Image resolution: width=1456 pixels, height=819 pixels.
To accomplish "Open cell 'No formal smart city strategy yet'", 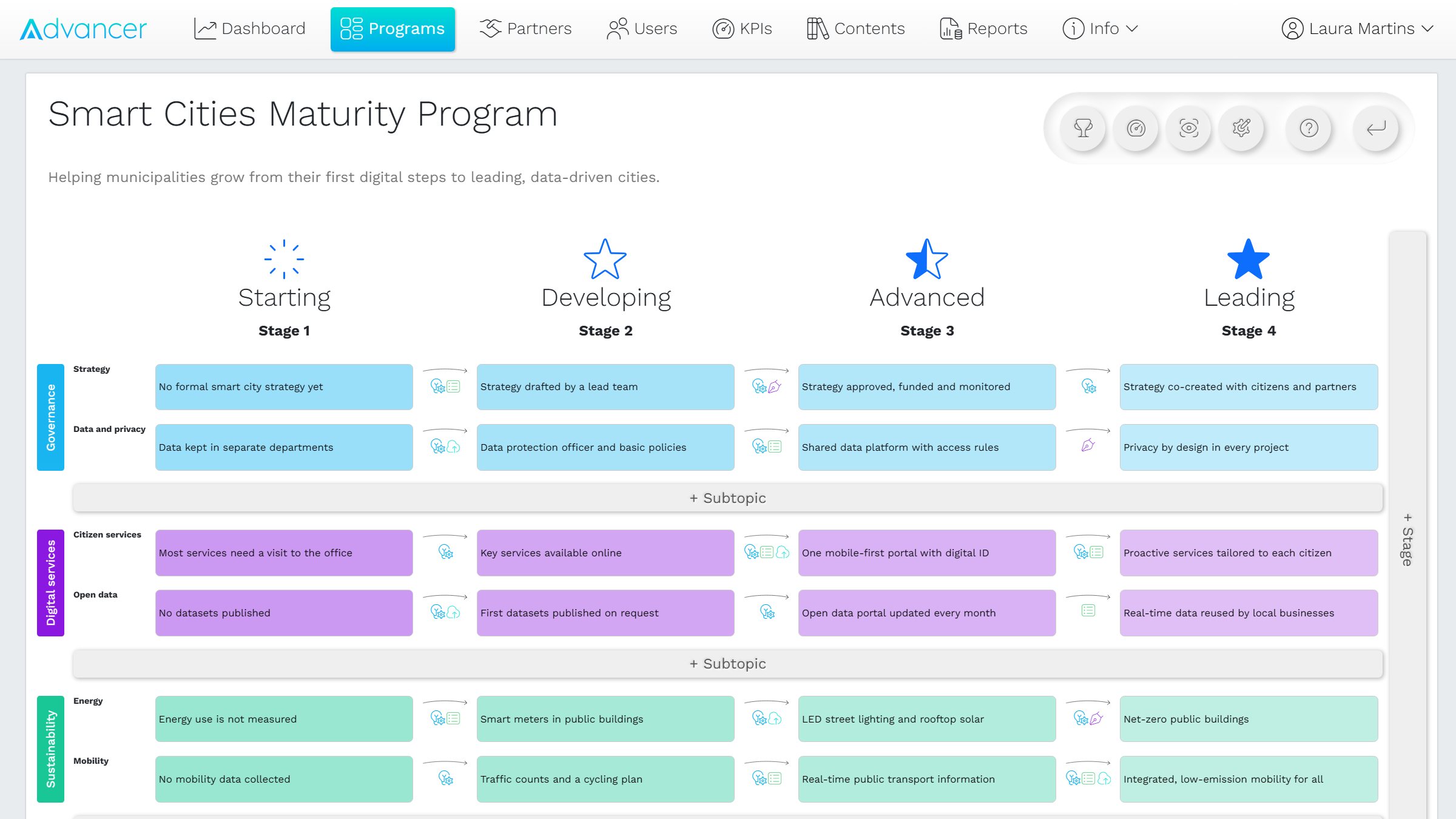I will 284,386.
